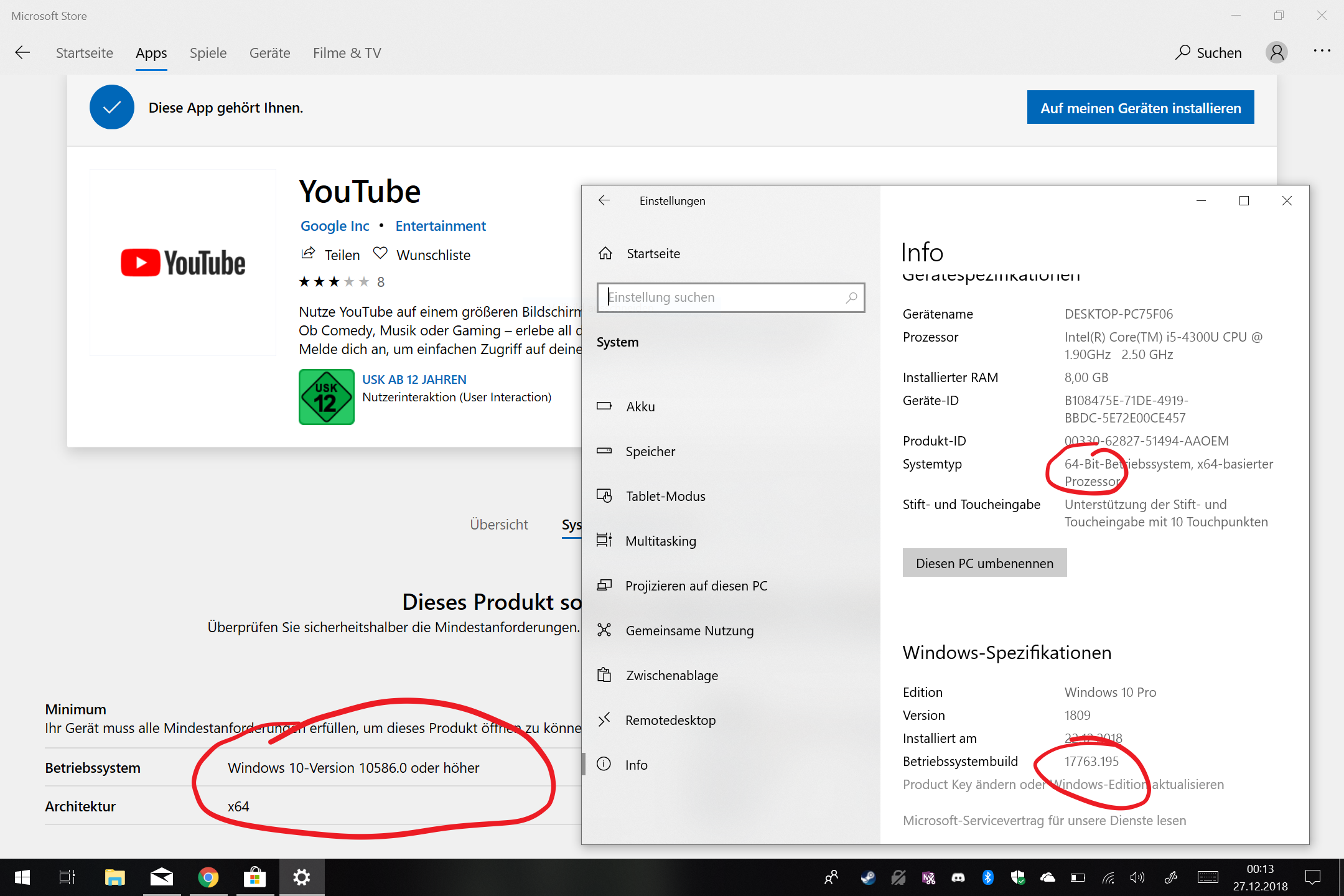The height and width of the screenshot is (896, 1344).
Task: Click Gerätename value DESKTOP-PC75F06
Action: click(x=1119, y=314)
